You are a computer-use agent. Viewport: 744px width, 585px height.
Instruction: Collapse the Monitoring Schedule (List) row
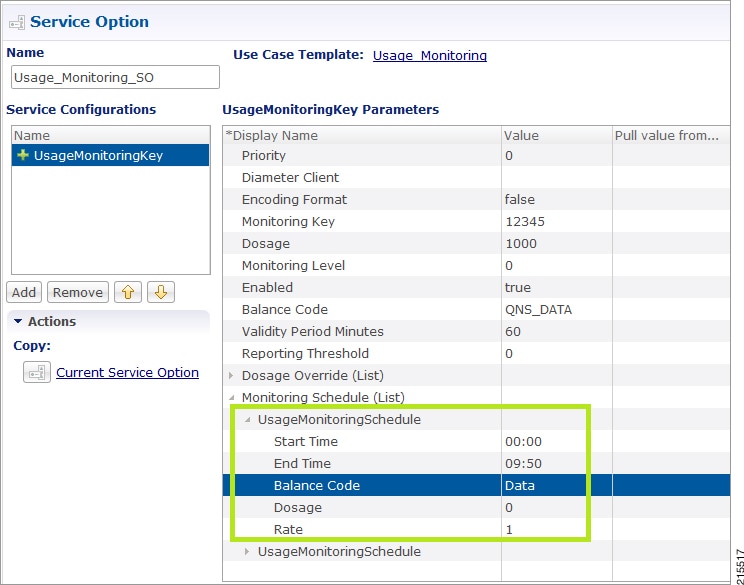point(232,398)
